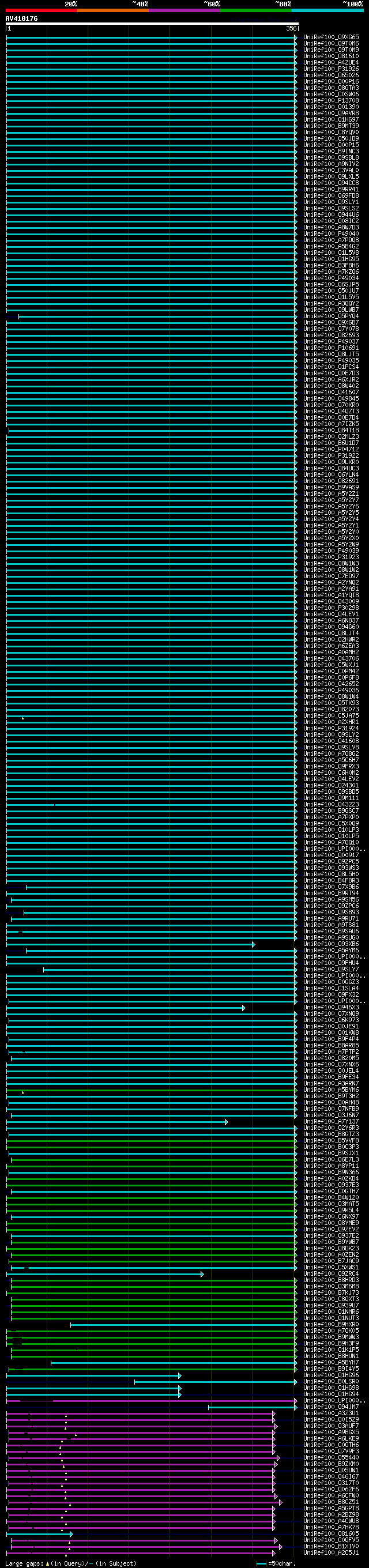Open hit UniRef100_Q9AVR8
The height and width of the screenshot is (1568, 369).
click(x=332, y=113)
